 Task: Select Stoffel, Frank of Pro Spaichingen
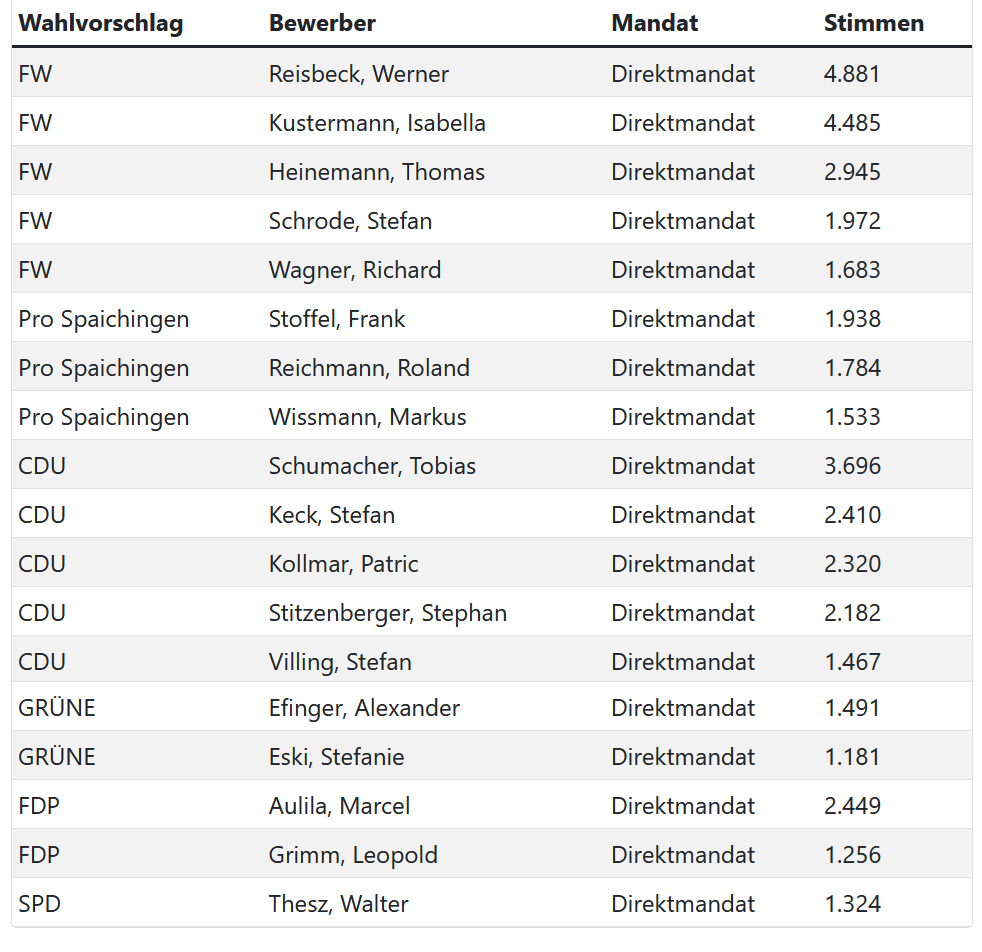[337, 319]
